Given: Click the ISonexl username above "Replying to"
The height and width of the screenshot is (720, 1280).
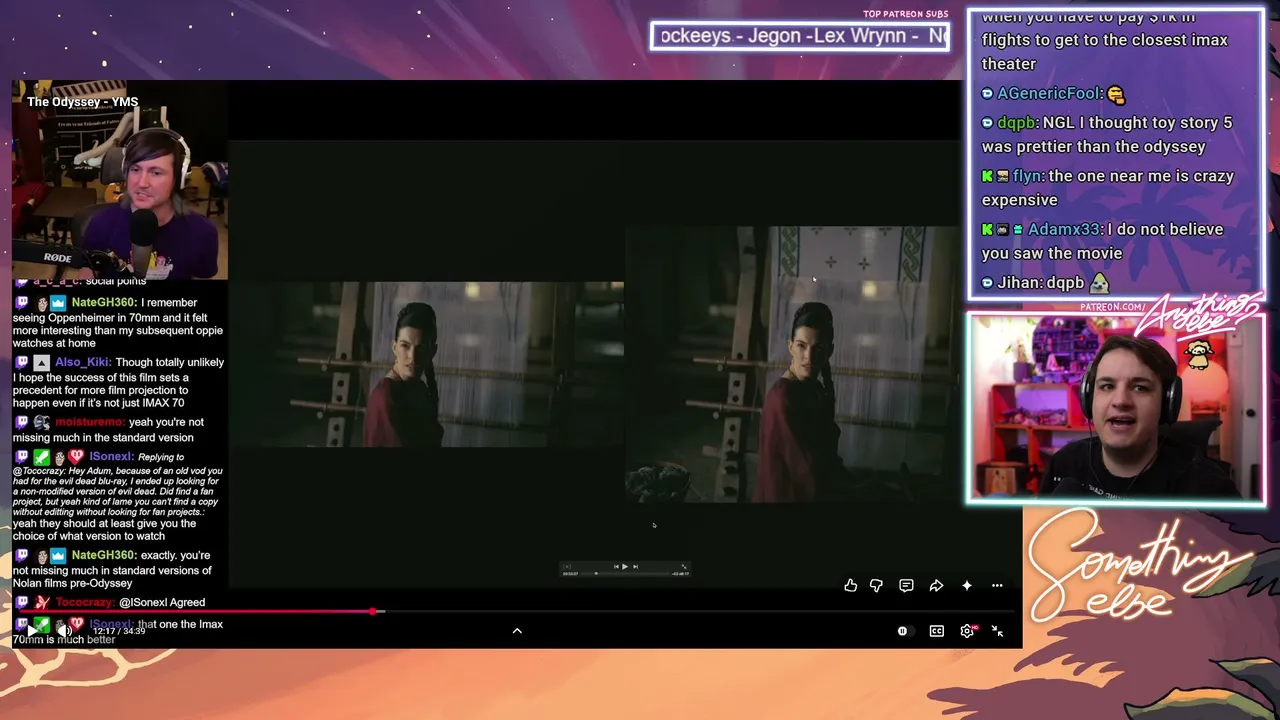Looking at the screenshot, I should pyautogui.click(x=111, y=456).
